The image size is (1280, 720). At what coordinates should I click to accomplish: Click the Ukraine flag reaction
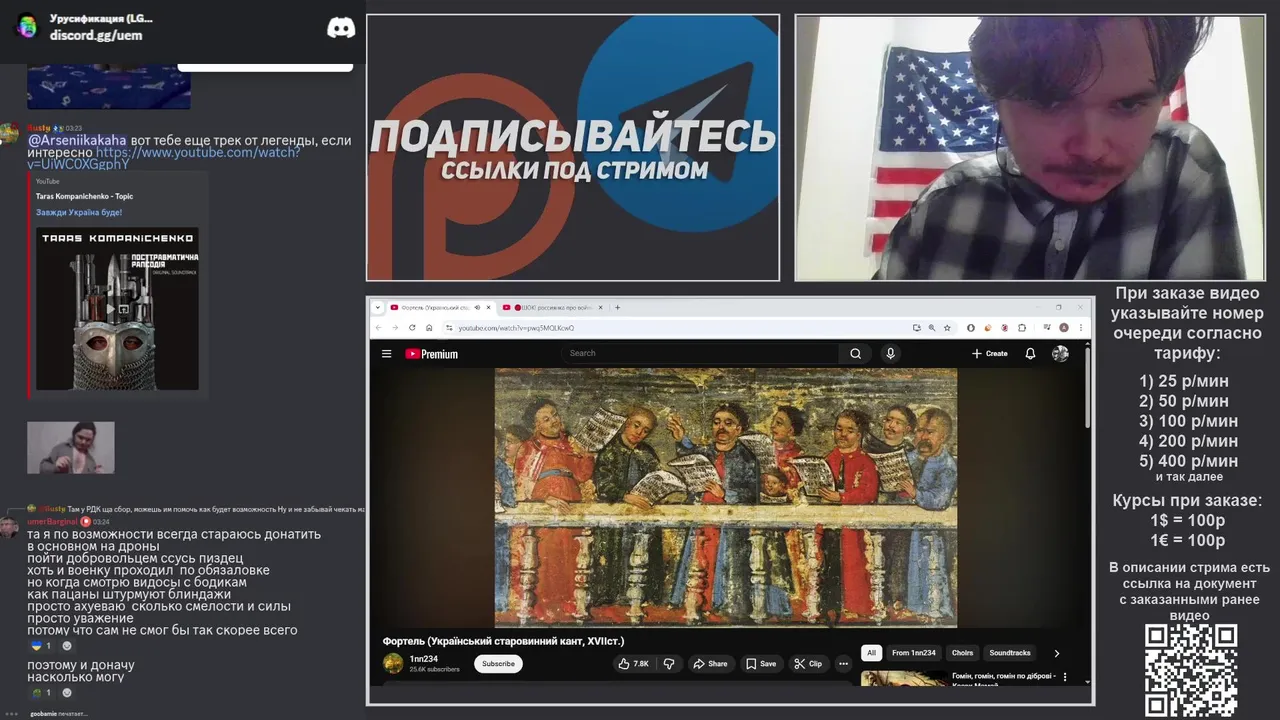coord(42,646)
